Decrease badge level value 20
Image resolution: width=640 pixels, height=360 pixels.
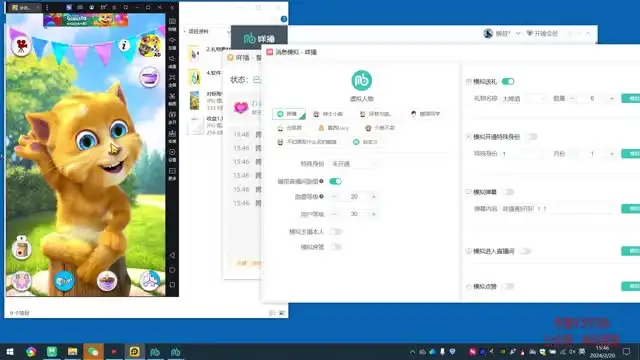pos(334,197)
